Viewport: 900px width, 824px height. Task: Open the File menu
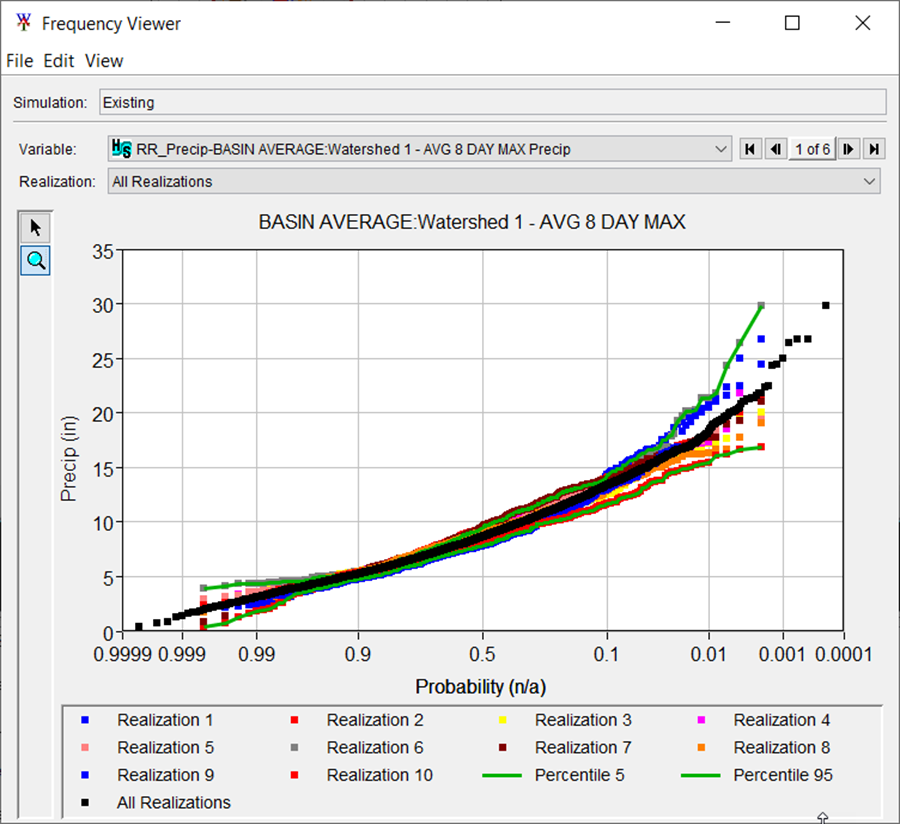click(x=18, y=61)
